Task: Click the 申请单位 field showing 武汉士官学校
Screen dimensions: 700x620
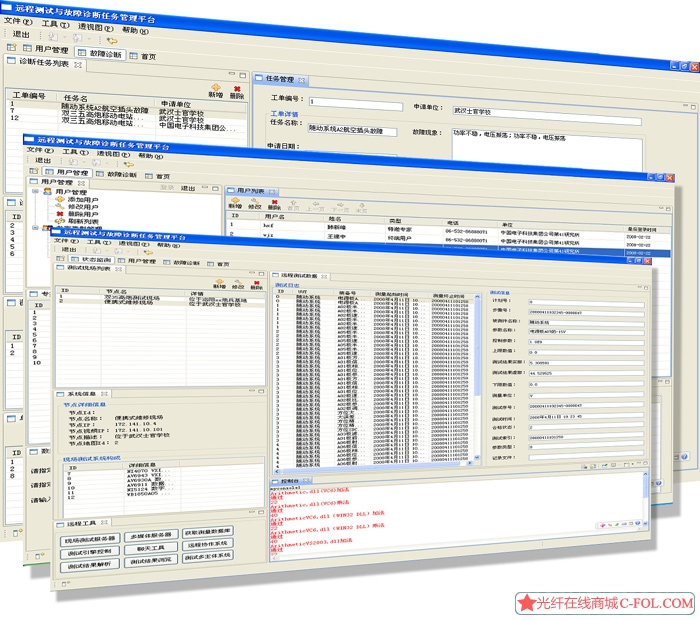Action: coord(547,116)
